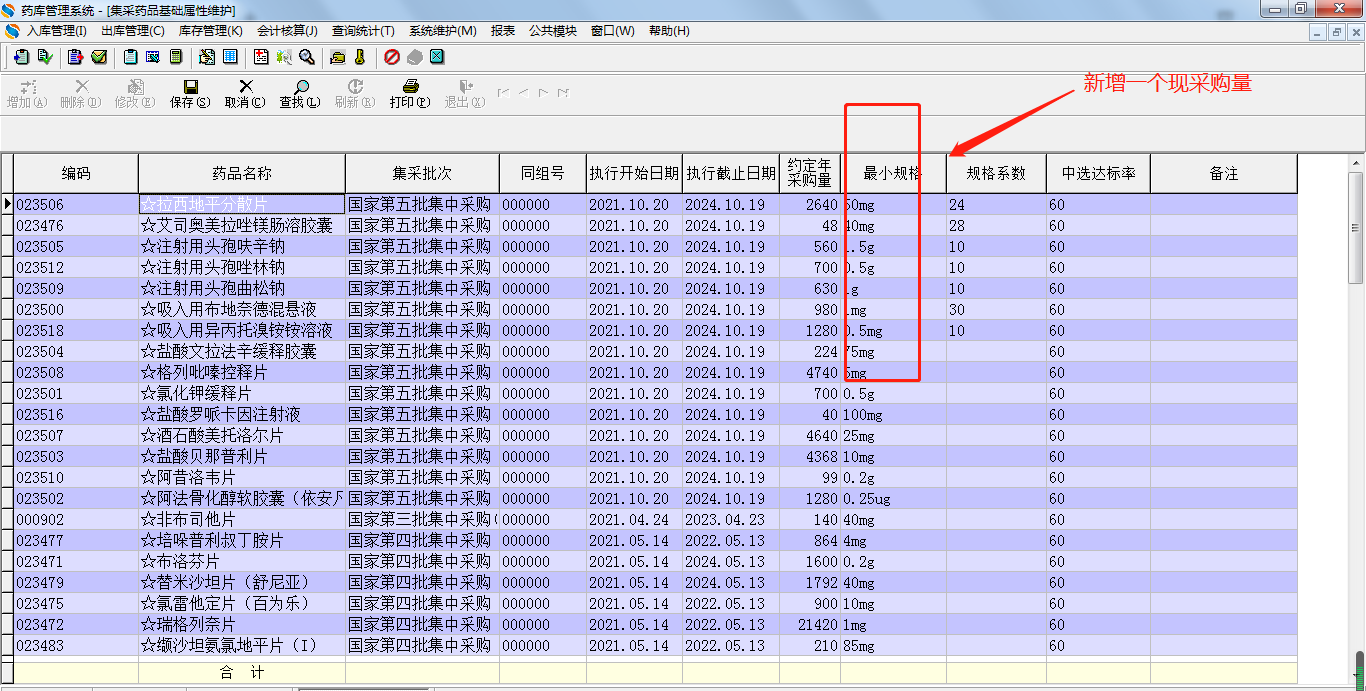
Task: Click the green people figure toolbar icon
Action: point(284,57)
